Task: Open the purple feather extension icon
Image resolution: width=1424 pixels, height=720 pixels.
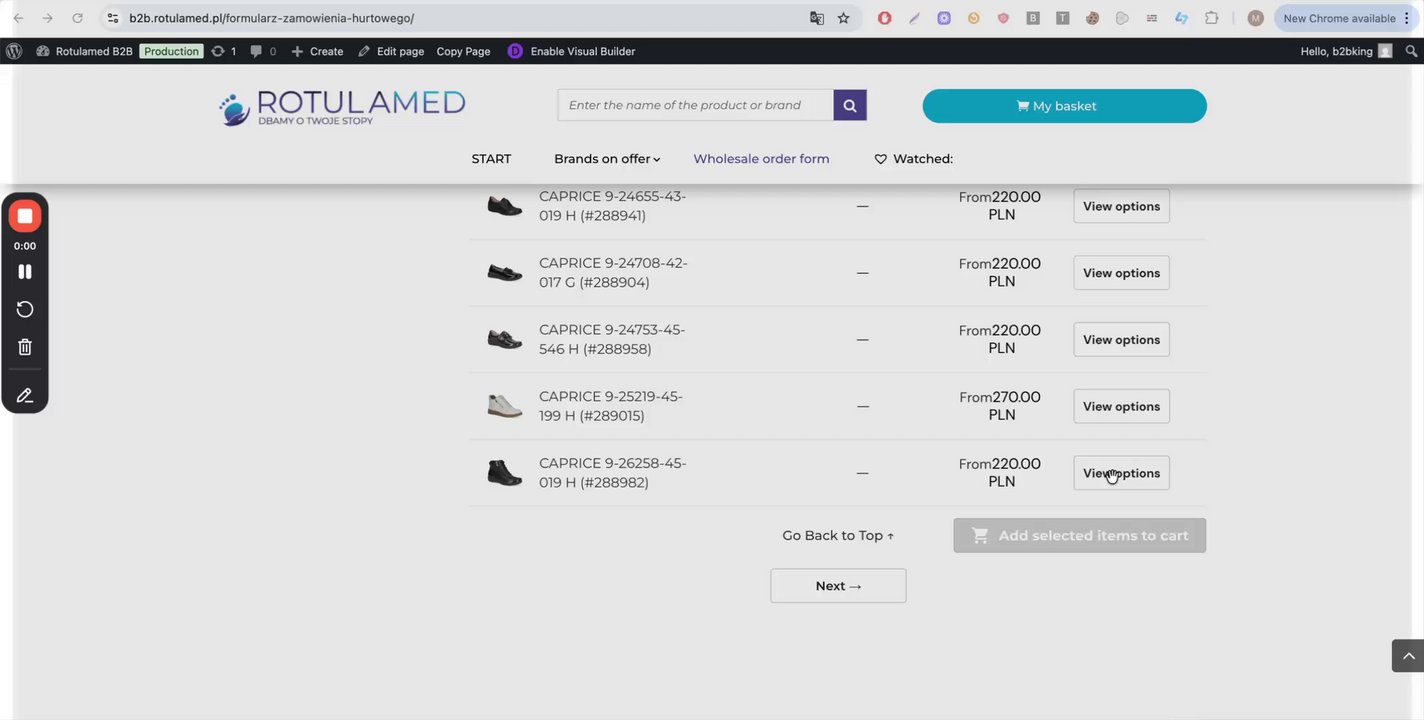Action: [914, 18]
